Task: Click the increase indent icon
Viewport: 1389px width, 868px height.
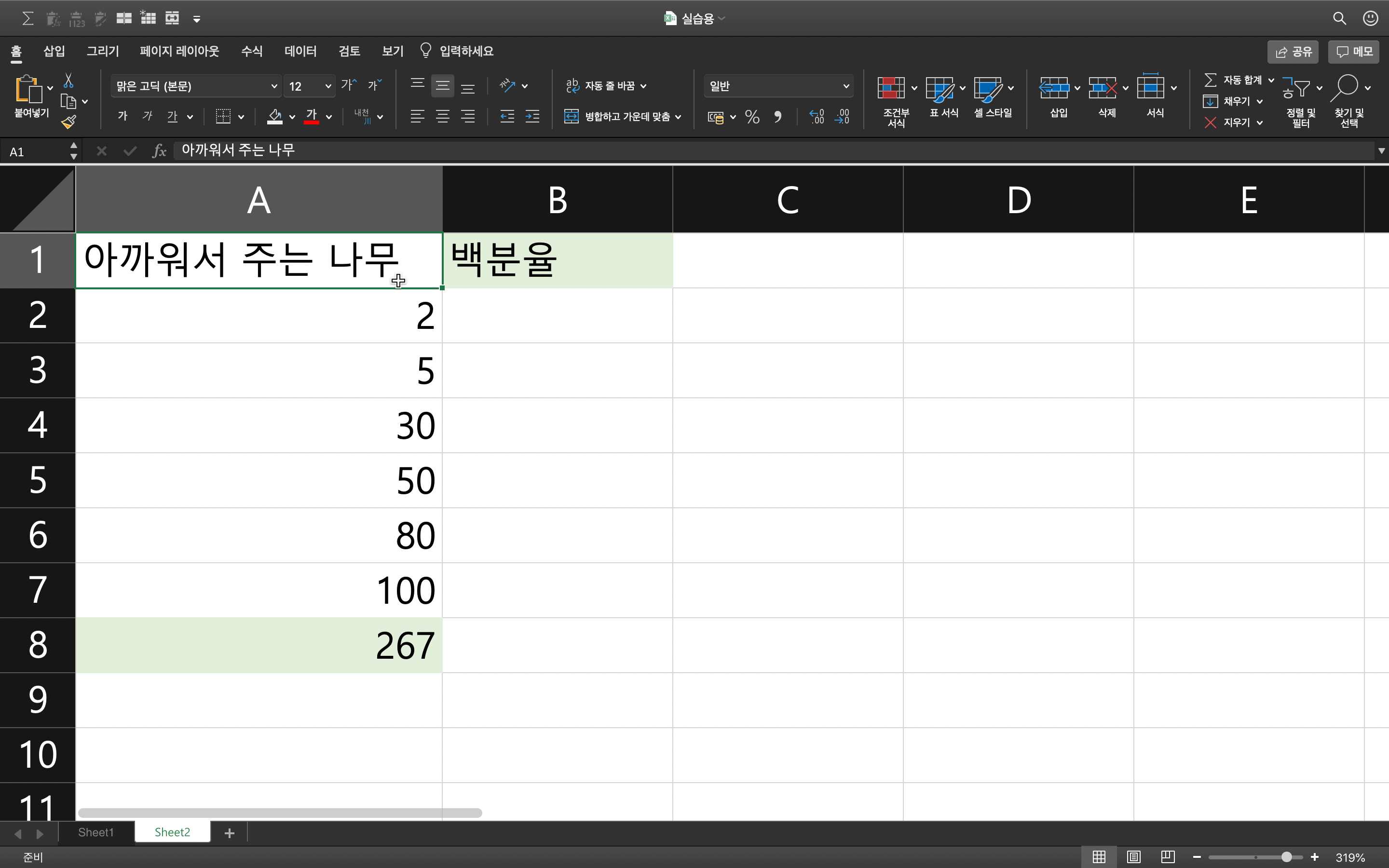Action: 532,117
